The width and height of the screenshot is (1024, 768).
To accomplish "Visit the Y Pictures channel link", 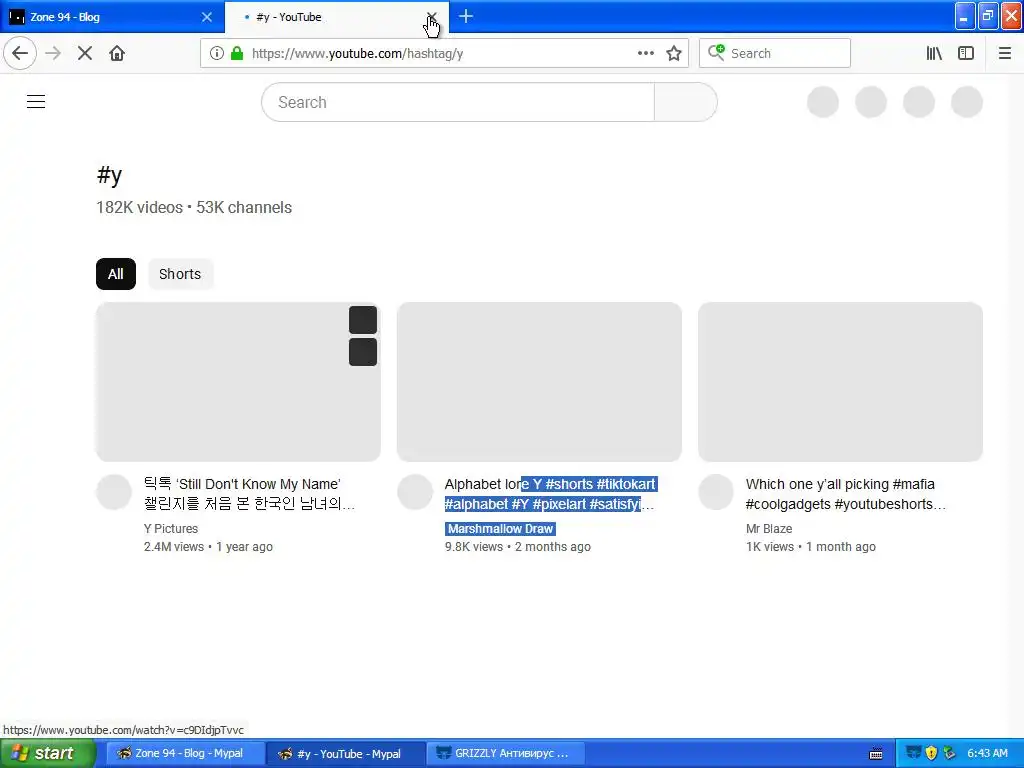I will 171,528.
